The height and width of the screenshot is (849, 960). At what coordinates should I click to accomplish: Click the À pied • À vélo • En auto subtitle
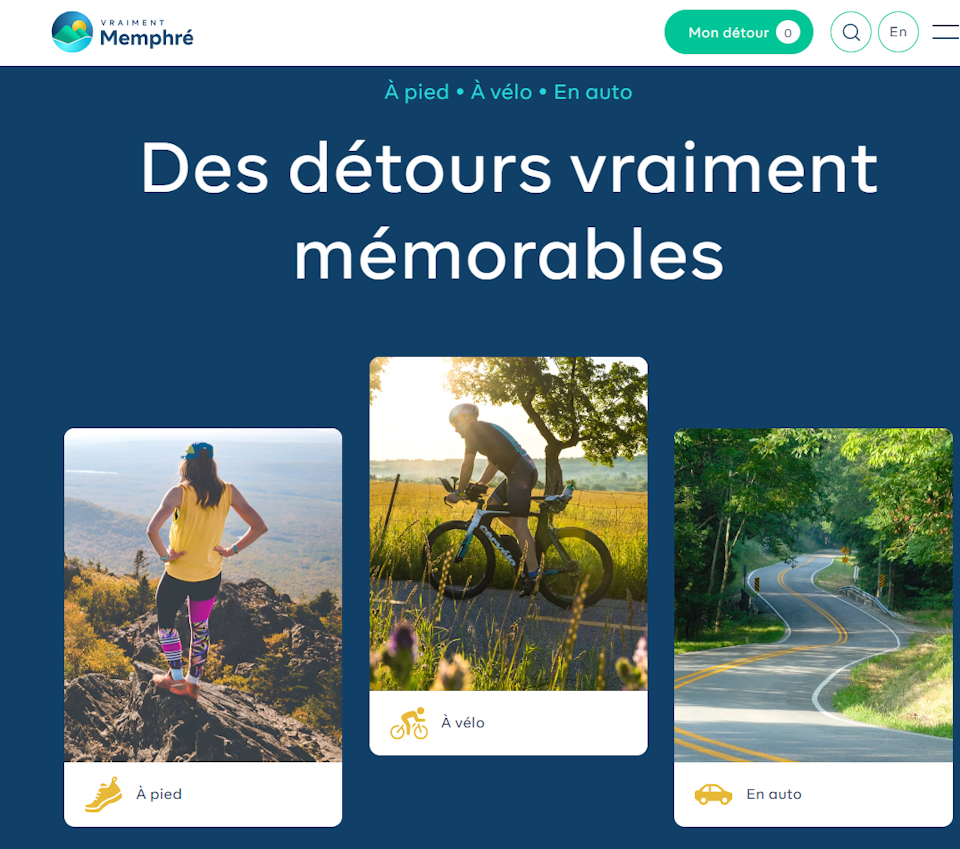pyautogui.click(x=508, y=92)
